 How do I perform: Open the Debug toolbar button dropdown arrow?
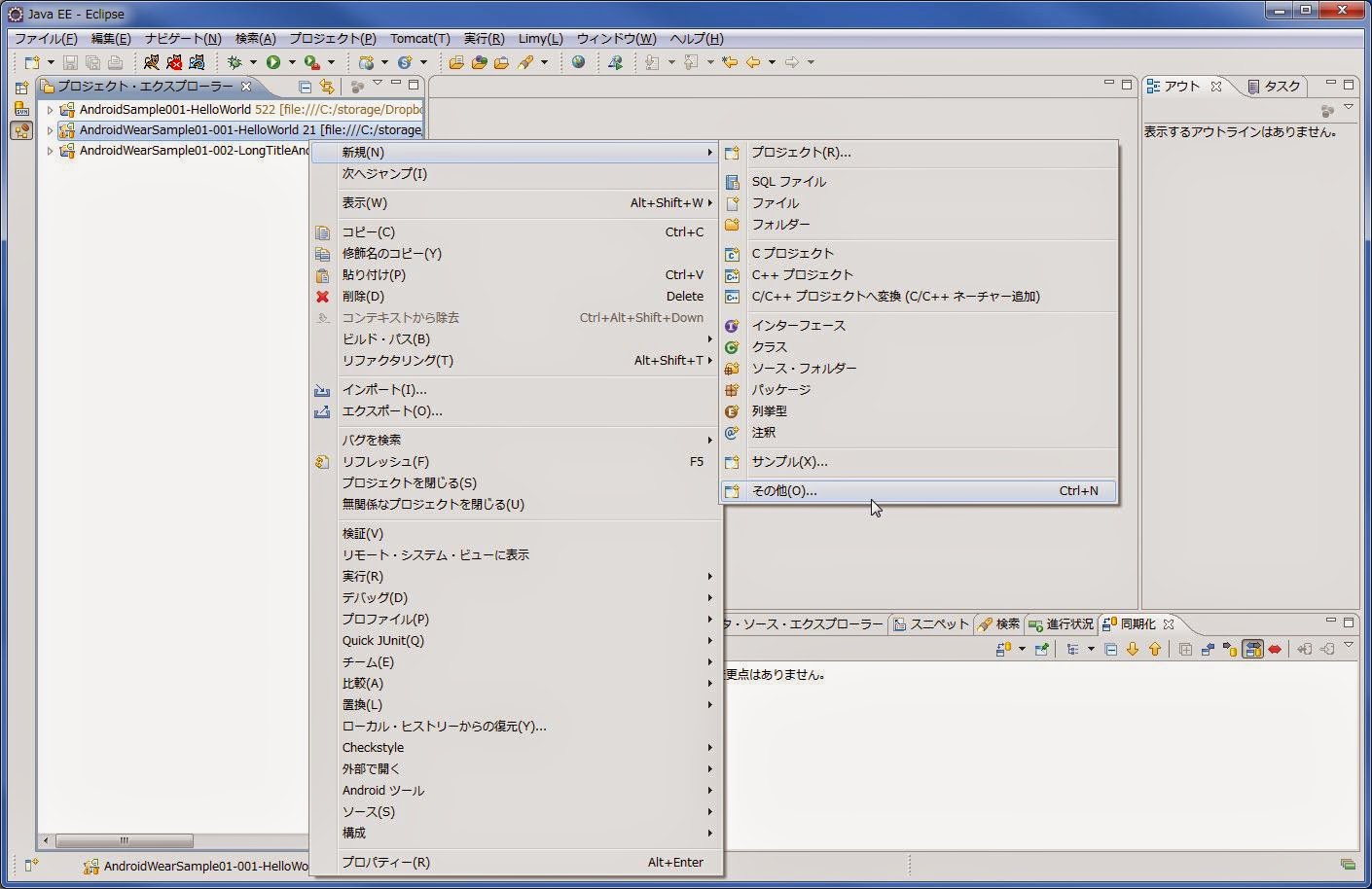tap(253, 62)
